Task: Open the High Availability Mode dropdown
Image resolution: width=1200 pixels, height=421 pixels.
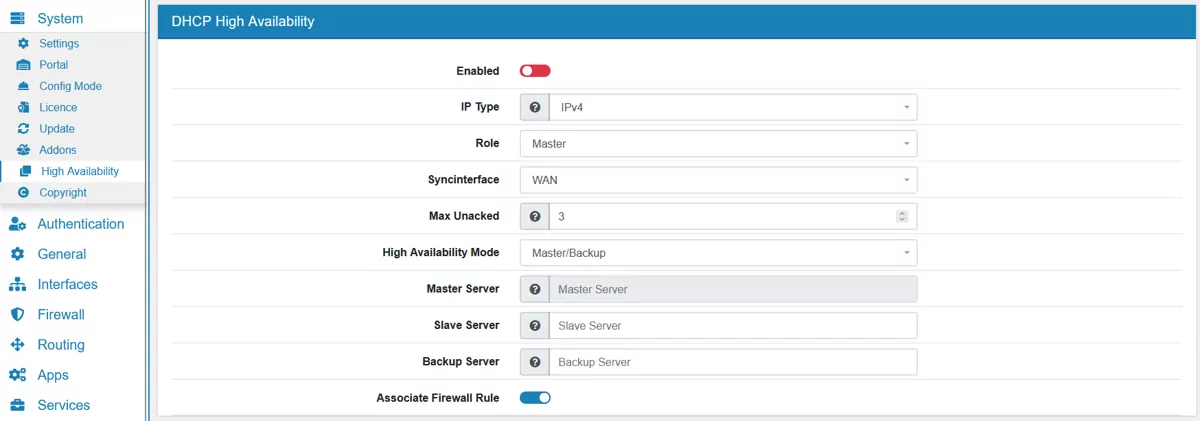Action: [718, 253]
